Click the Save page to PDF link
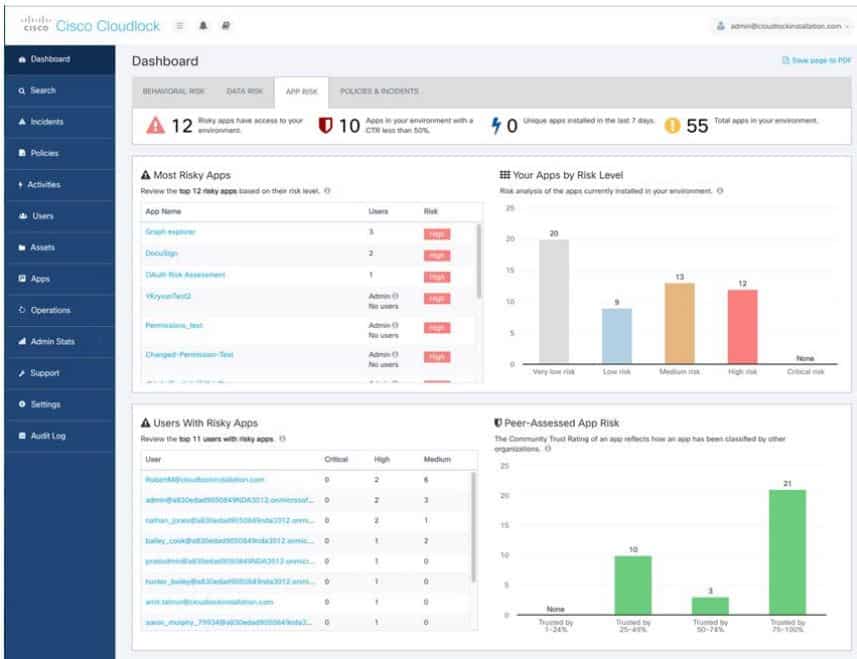The height and width of the screenshot is (659, 857). coord(817,60)
